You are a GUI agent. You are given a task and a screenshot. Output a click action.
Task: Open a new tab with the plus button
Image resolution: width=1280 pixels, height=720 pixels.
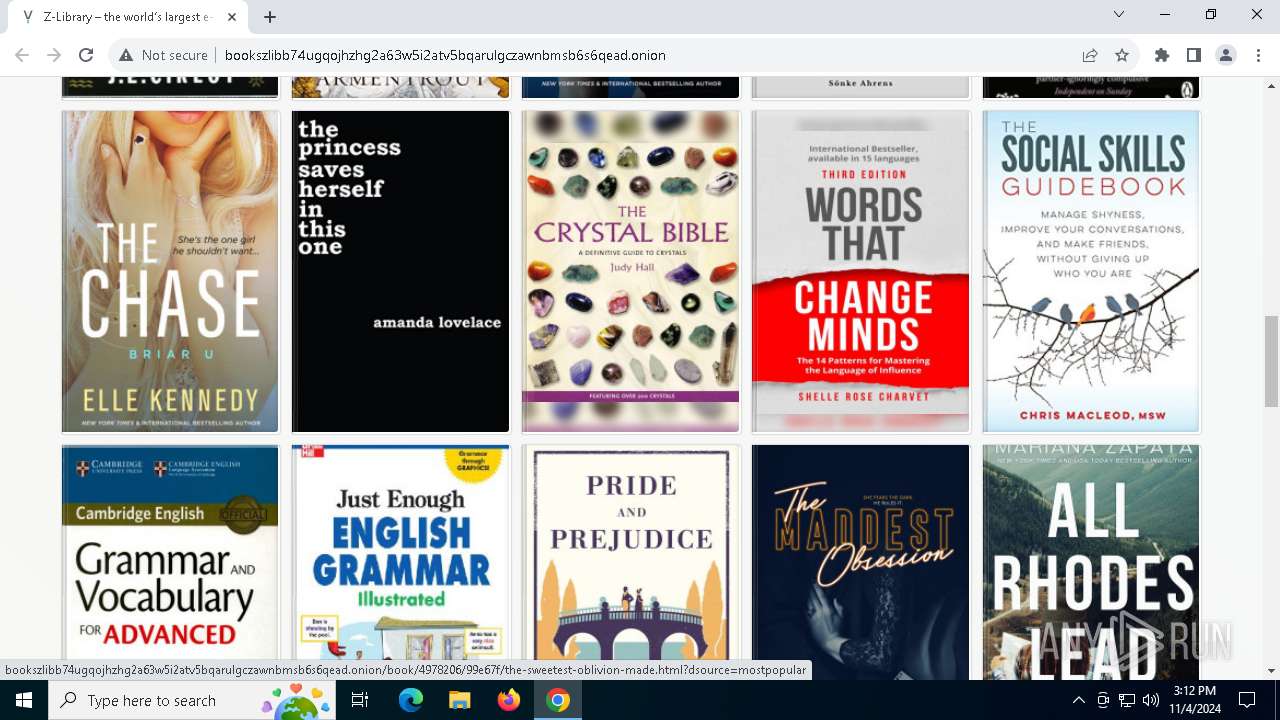click(270, 17)
